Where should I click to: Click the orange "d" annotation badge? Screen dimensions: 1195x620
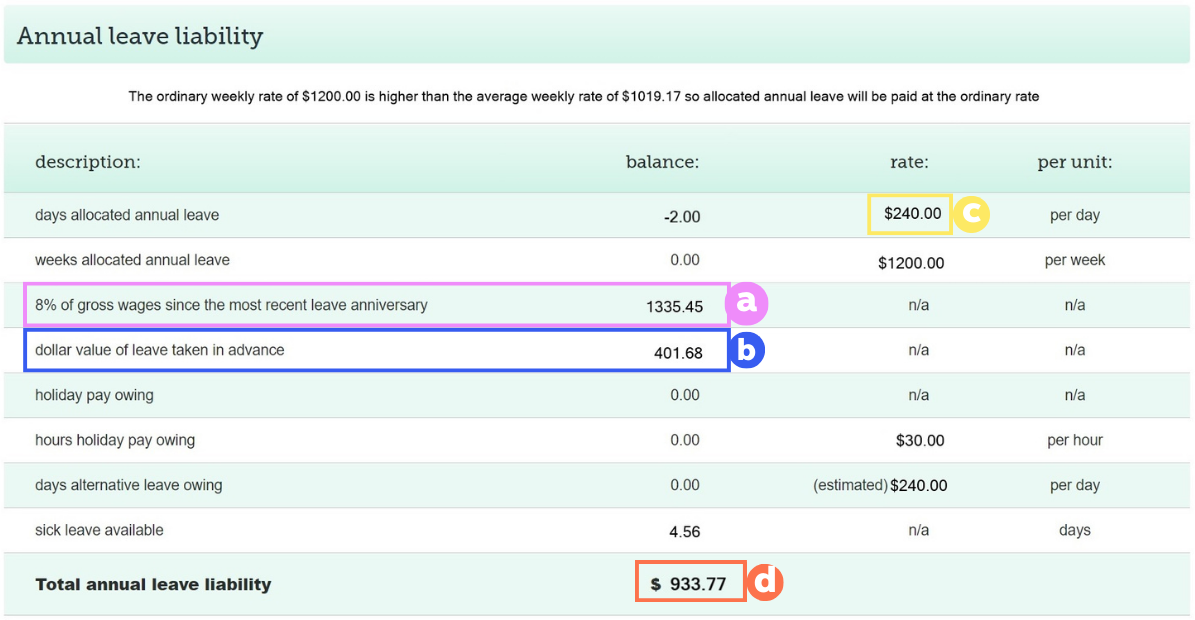(x=765, y=581)
